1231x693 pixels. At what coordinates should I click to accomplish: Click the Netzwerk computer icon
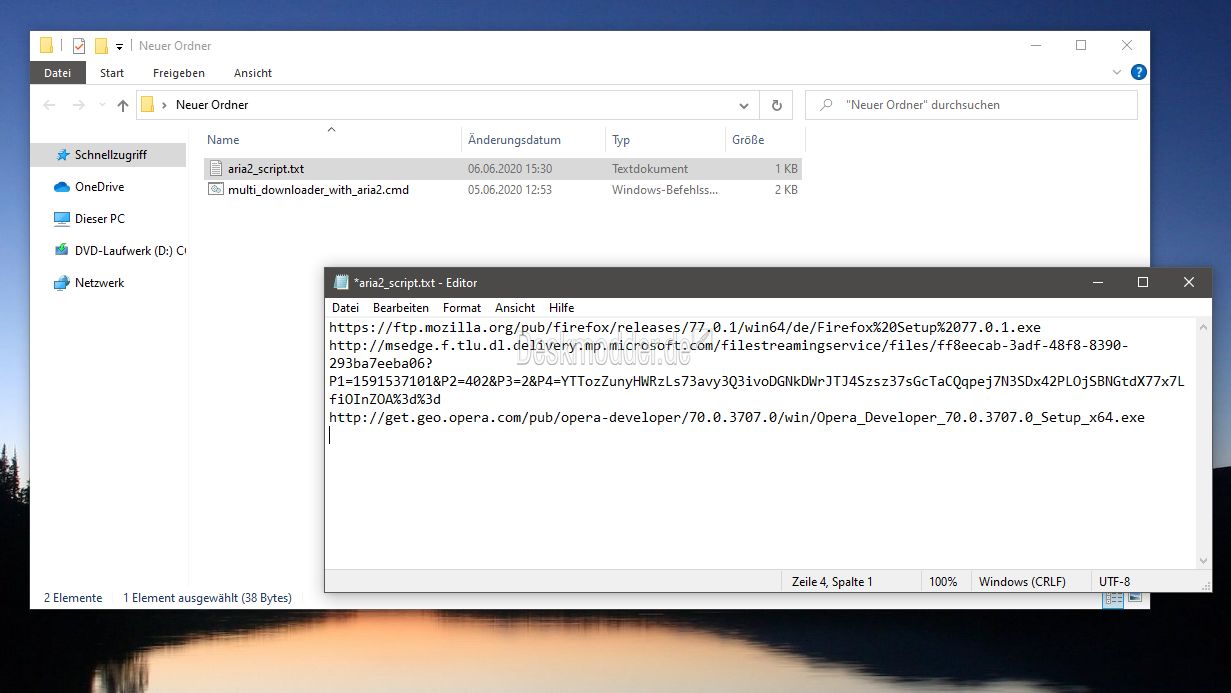tap(62, 283)
